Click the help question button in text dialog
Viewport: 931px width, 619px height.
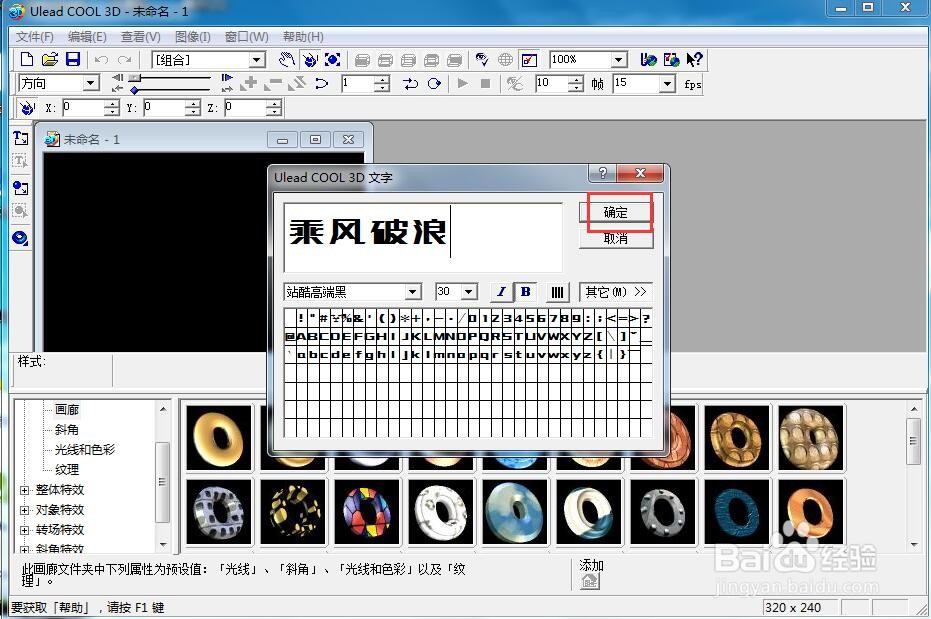tap(602, 173)
